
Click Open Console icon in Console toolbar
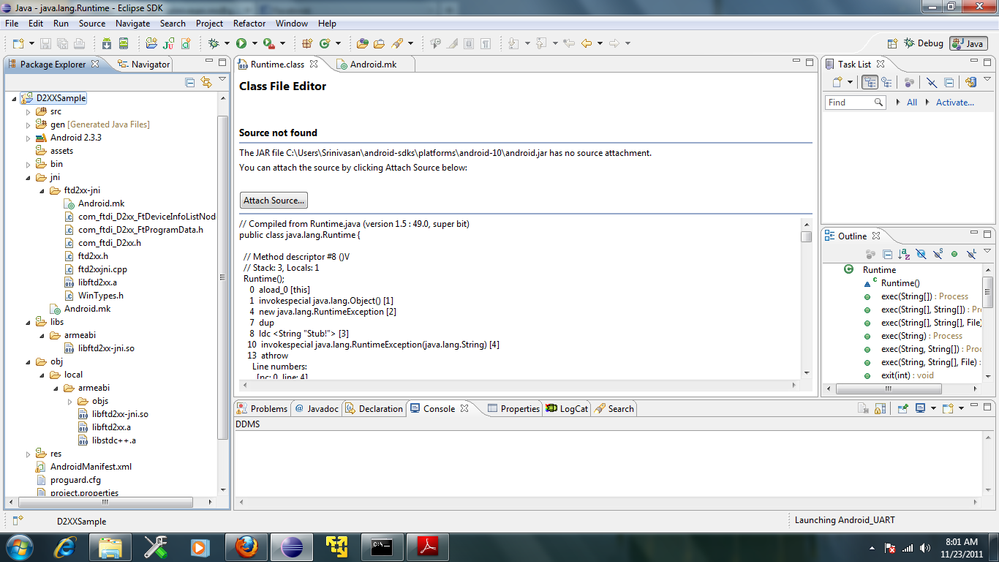(948, 408)
